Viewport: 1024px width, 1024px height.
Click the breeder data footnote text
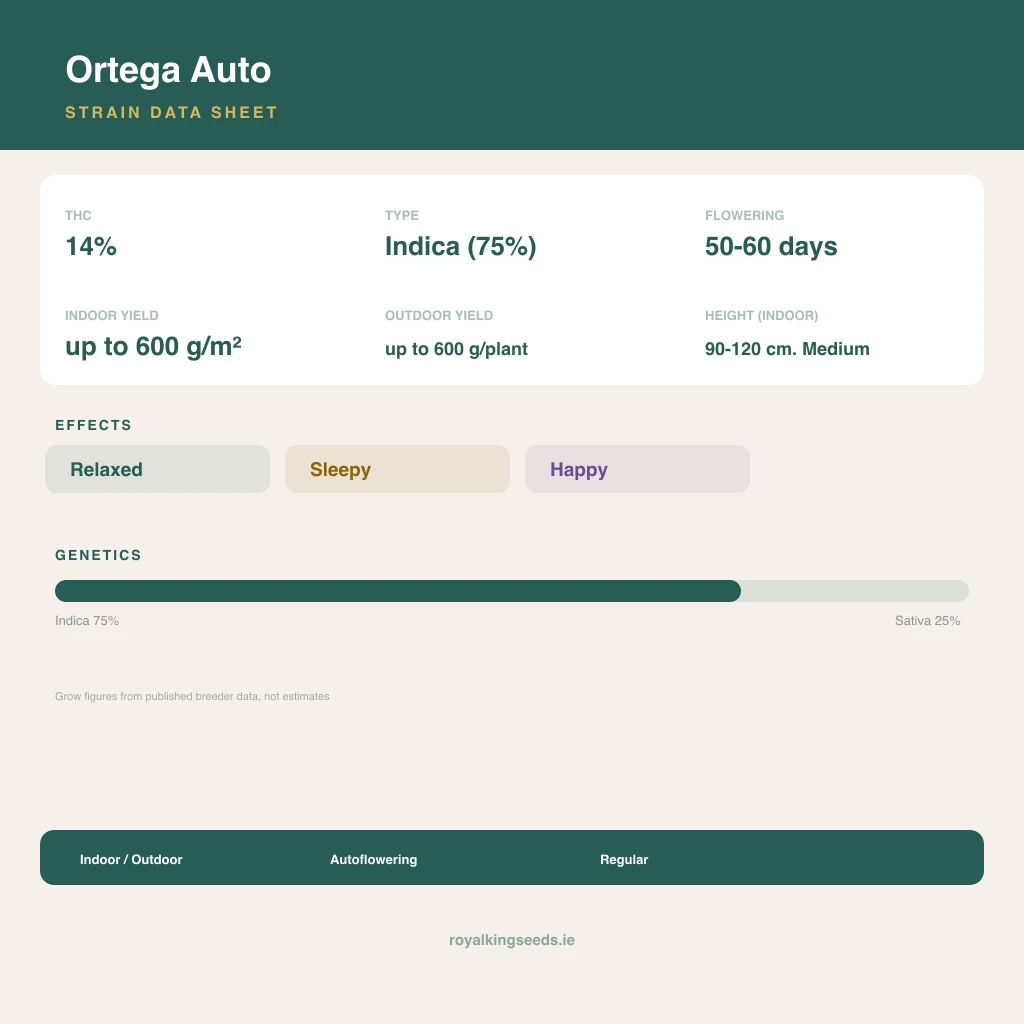192,696
